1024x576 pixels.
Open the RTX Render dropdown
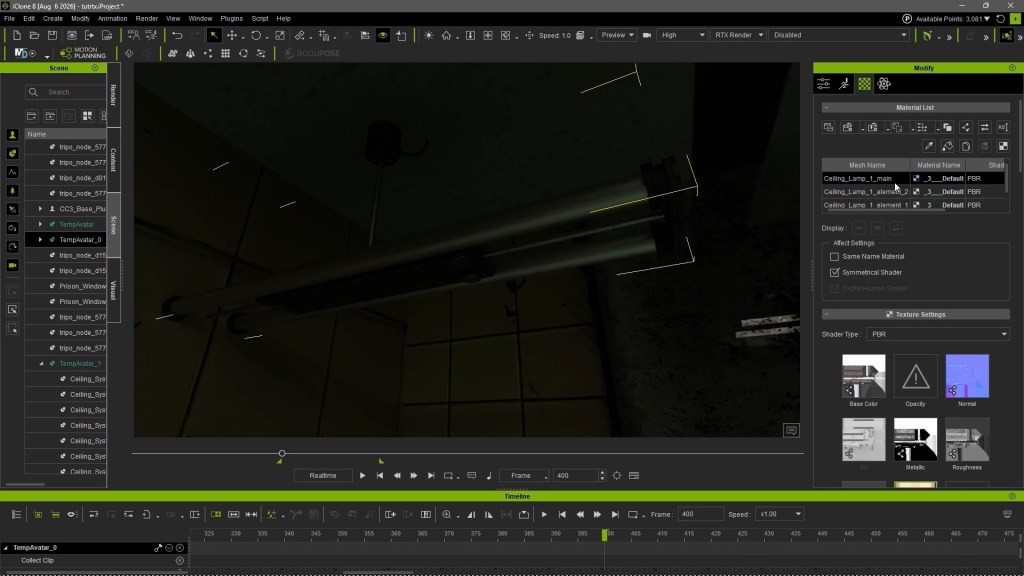pyautogui.click(x=737, y=35)
